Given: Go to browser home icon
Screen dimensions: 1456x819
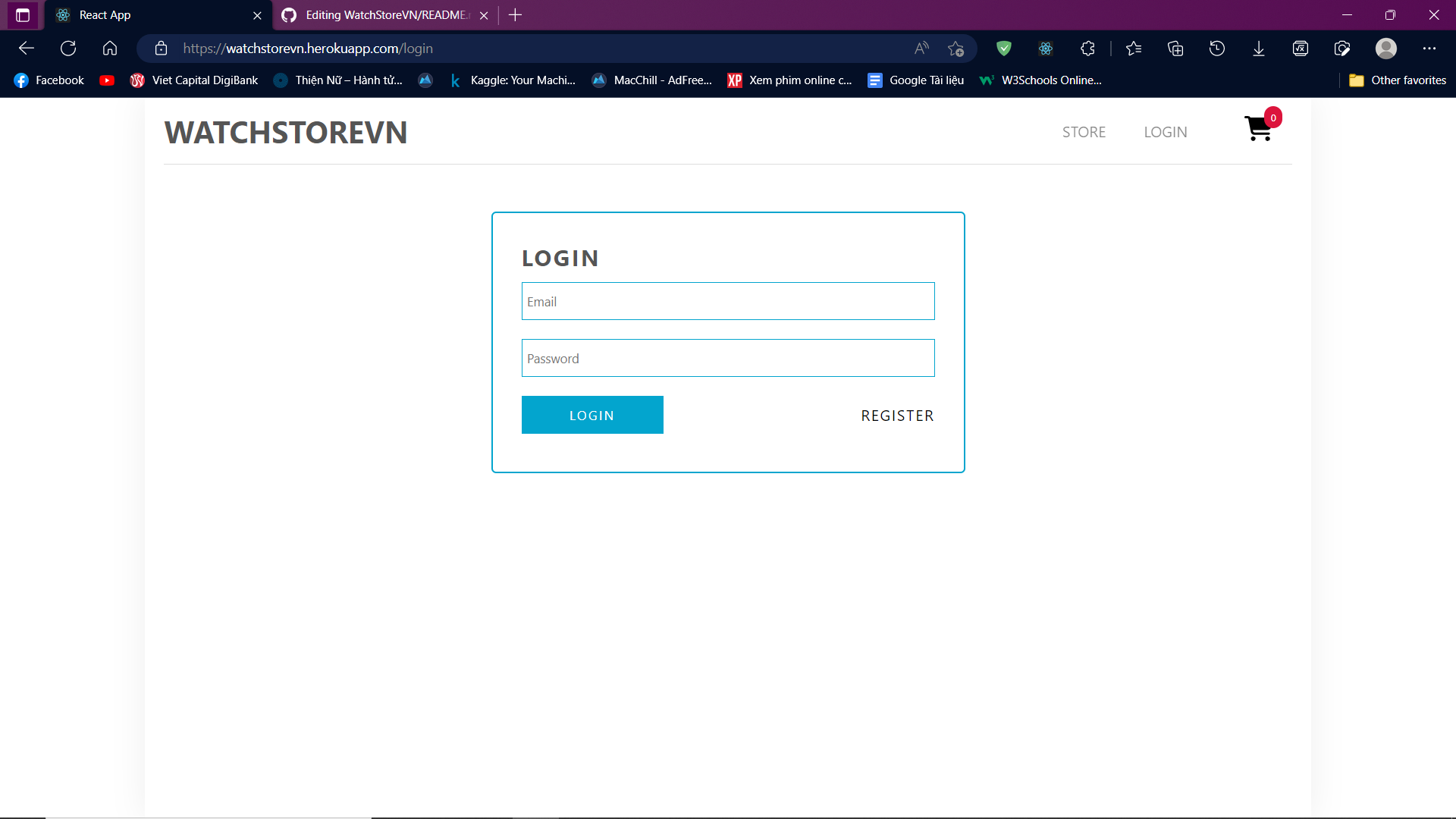Looking at the screenshot, I should 110,49.
